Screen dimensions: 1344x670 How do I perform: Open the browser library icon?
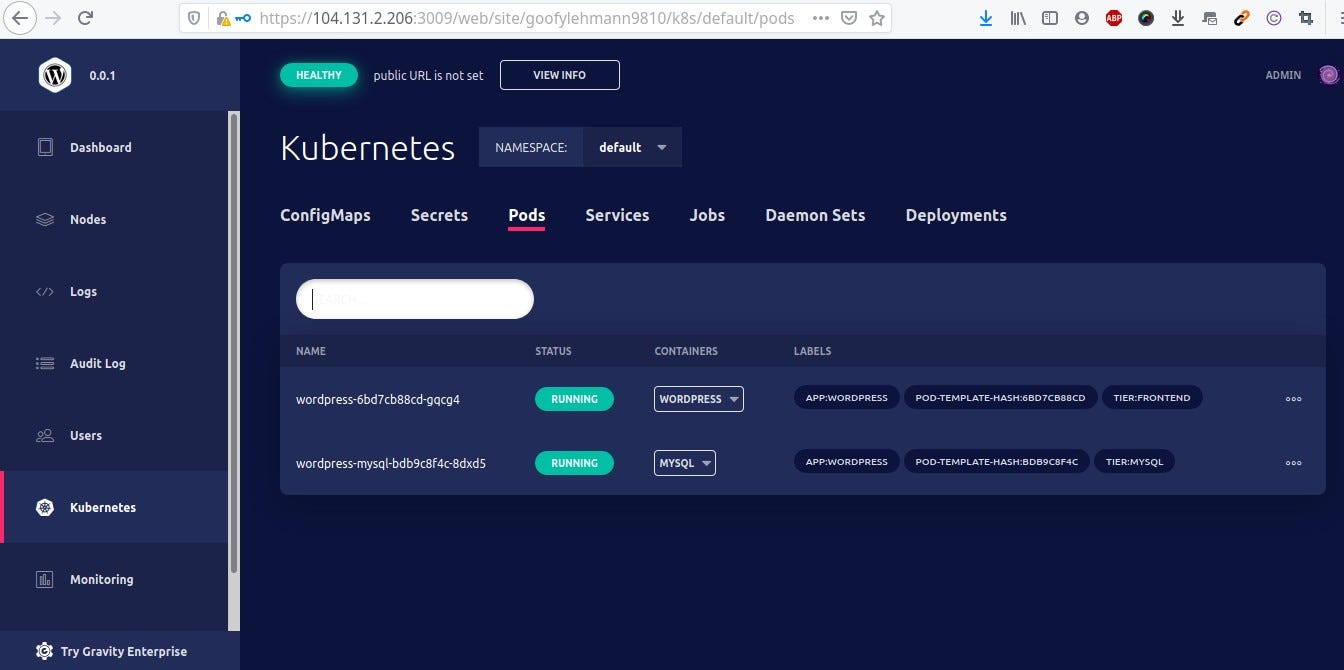click(x=1018, y=18)
